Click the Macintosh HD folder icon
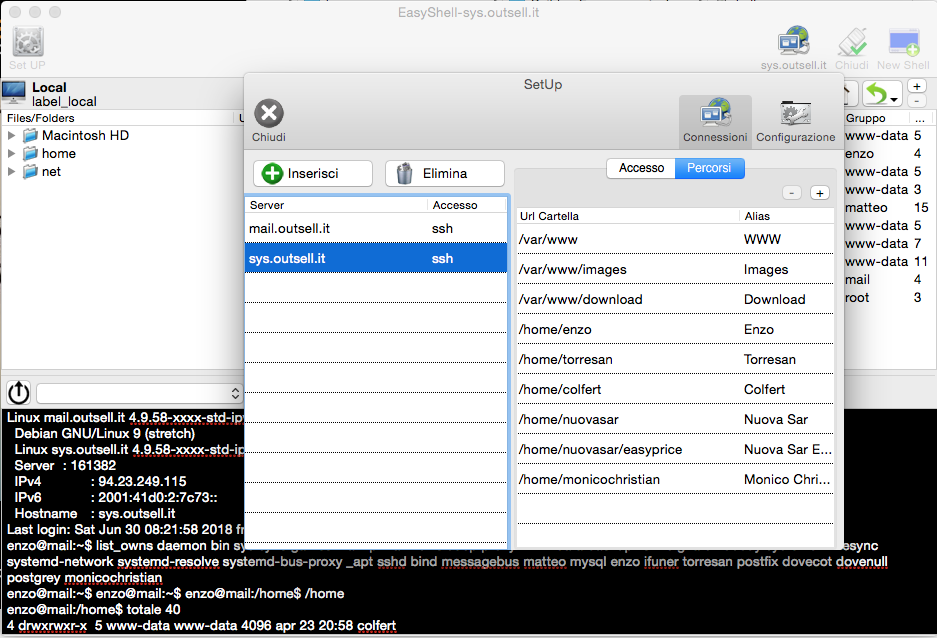 [30, 136]
